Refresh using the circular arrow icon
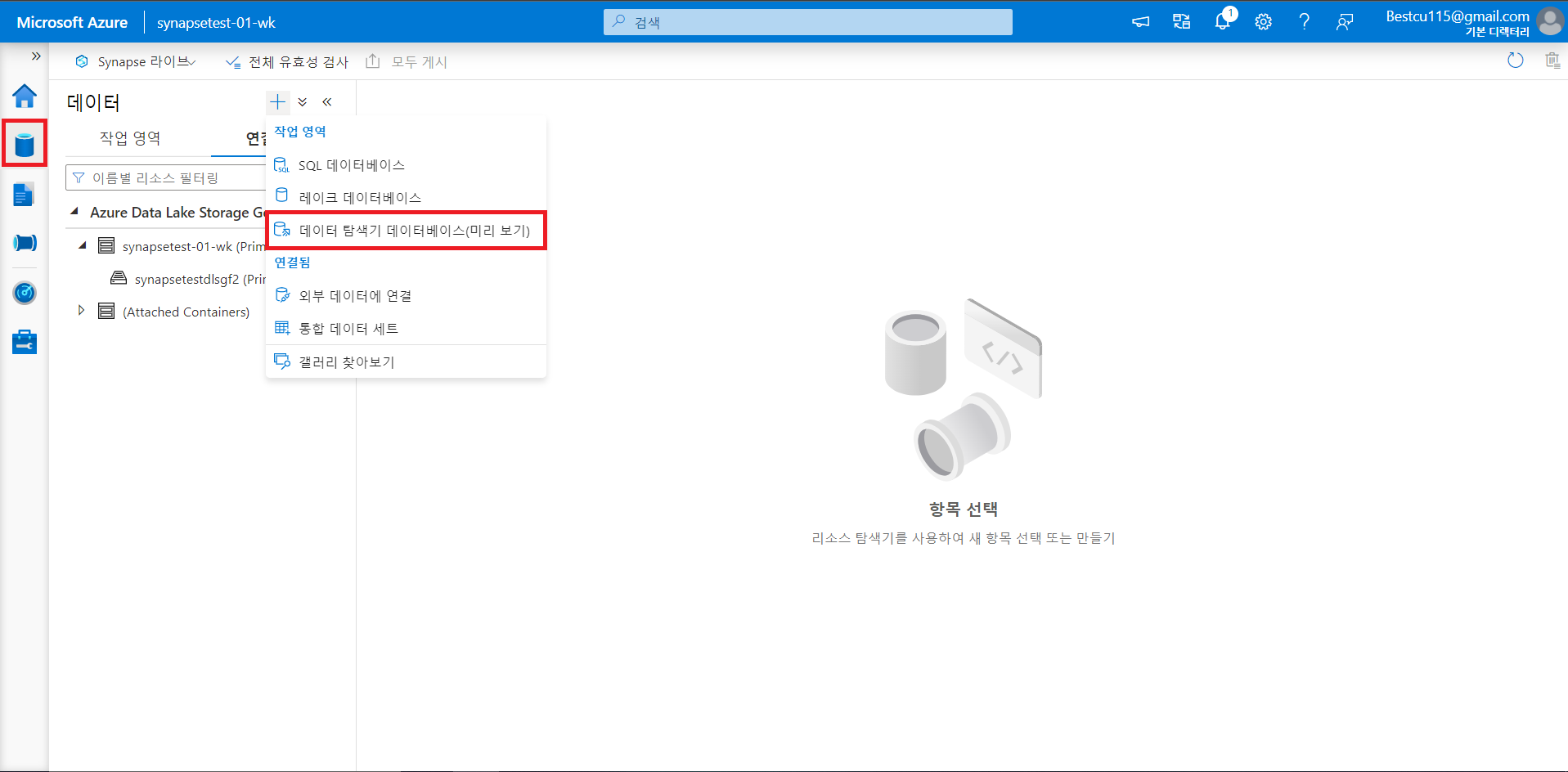The width and height of the screenshot is (1568, 772). click(1515, 61)
